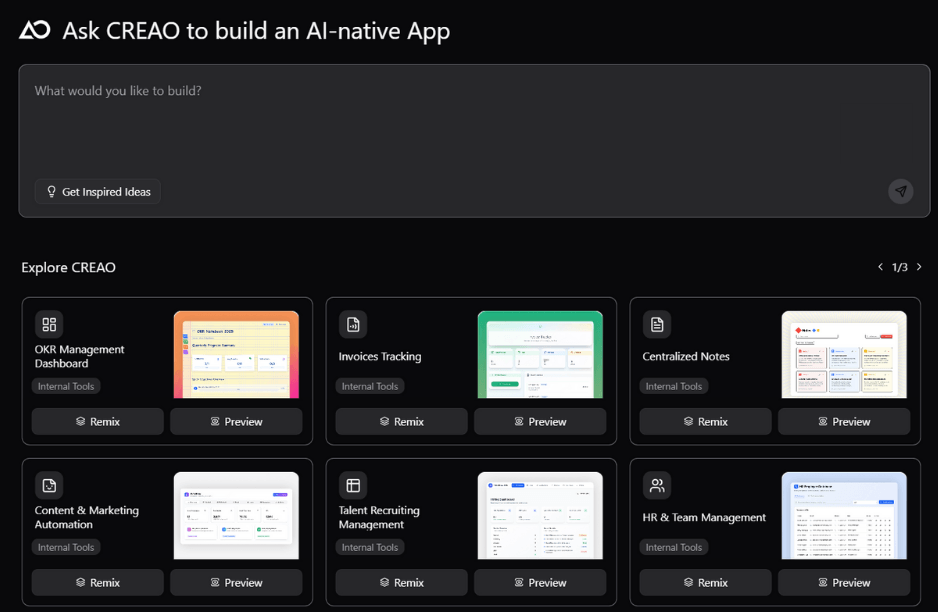The height and width of the screenshot is (612, 938).
Task: Go to the next templates page
Action: tap(919, 267)
